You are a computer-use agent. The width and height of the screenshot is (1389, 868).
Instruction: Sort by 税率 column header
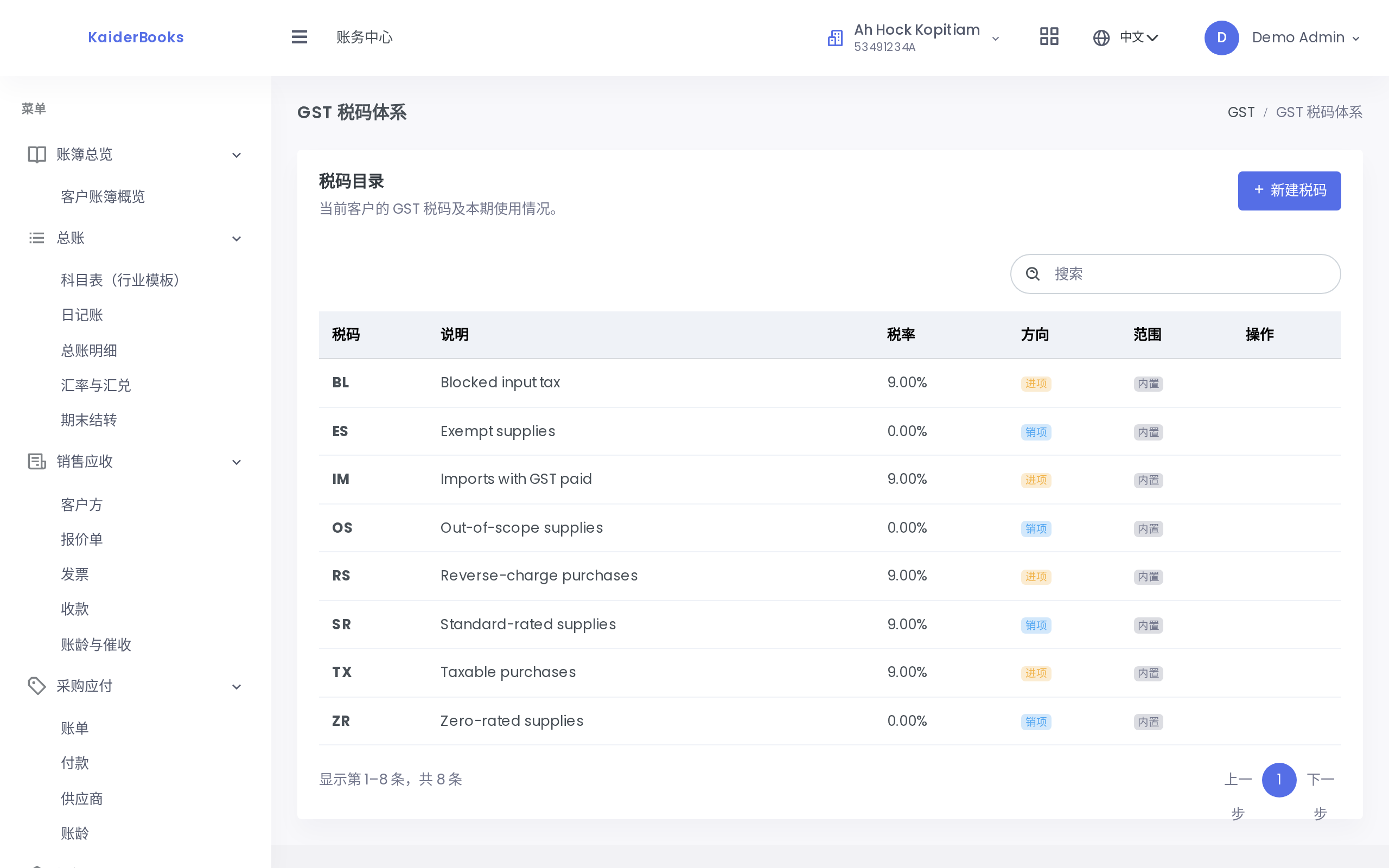point(901,335)
